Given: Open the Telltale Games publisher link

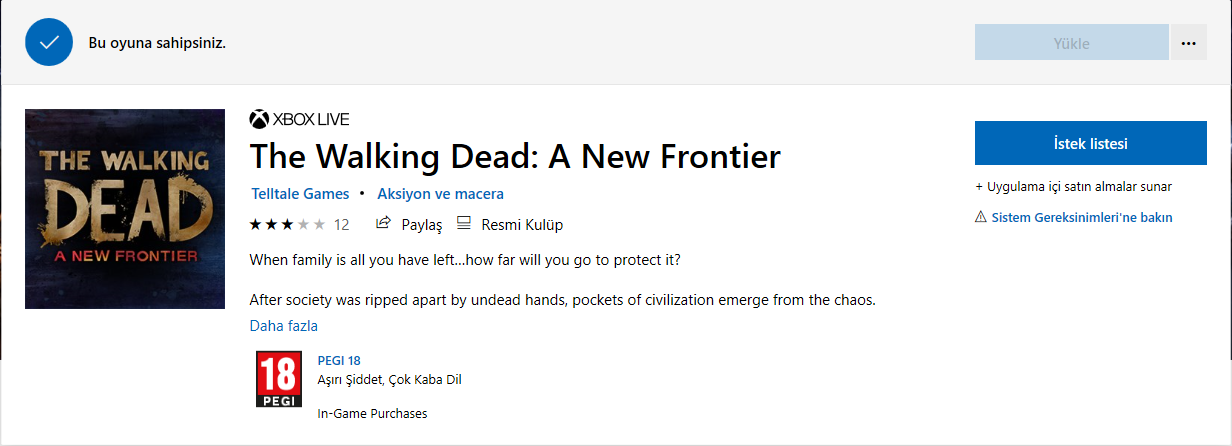Looking at the screenshot, I should tap(299, 194).
